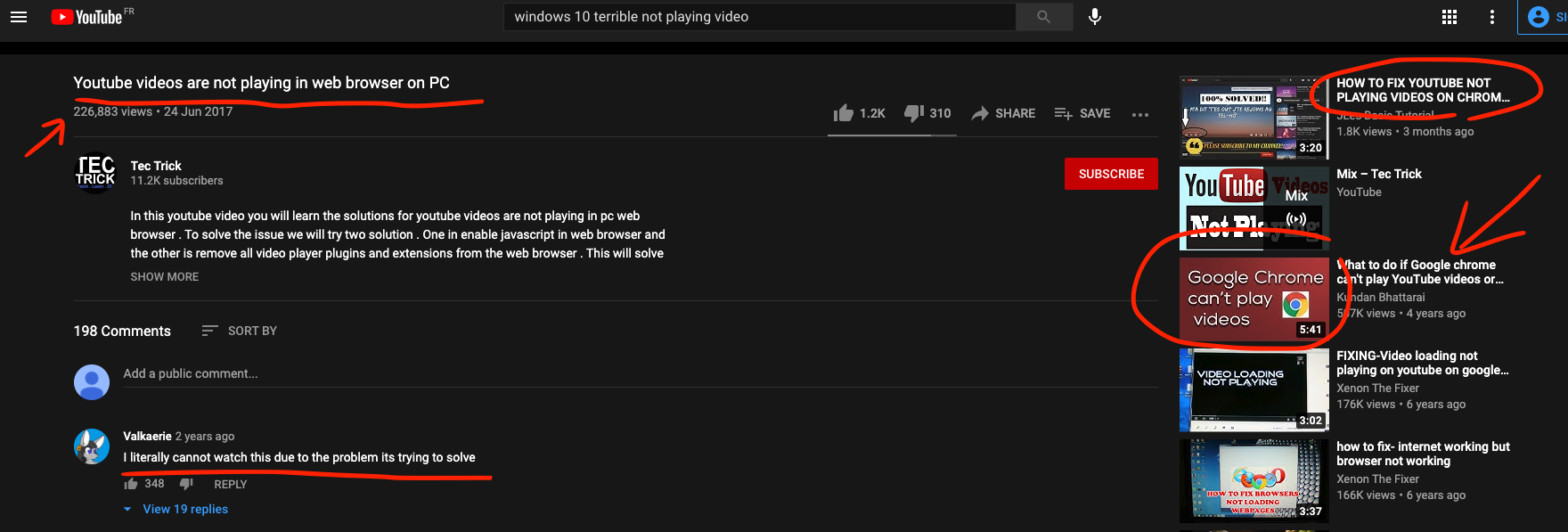Click the sign-in avatar button

tap(1544, 17)
